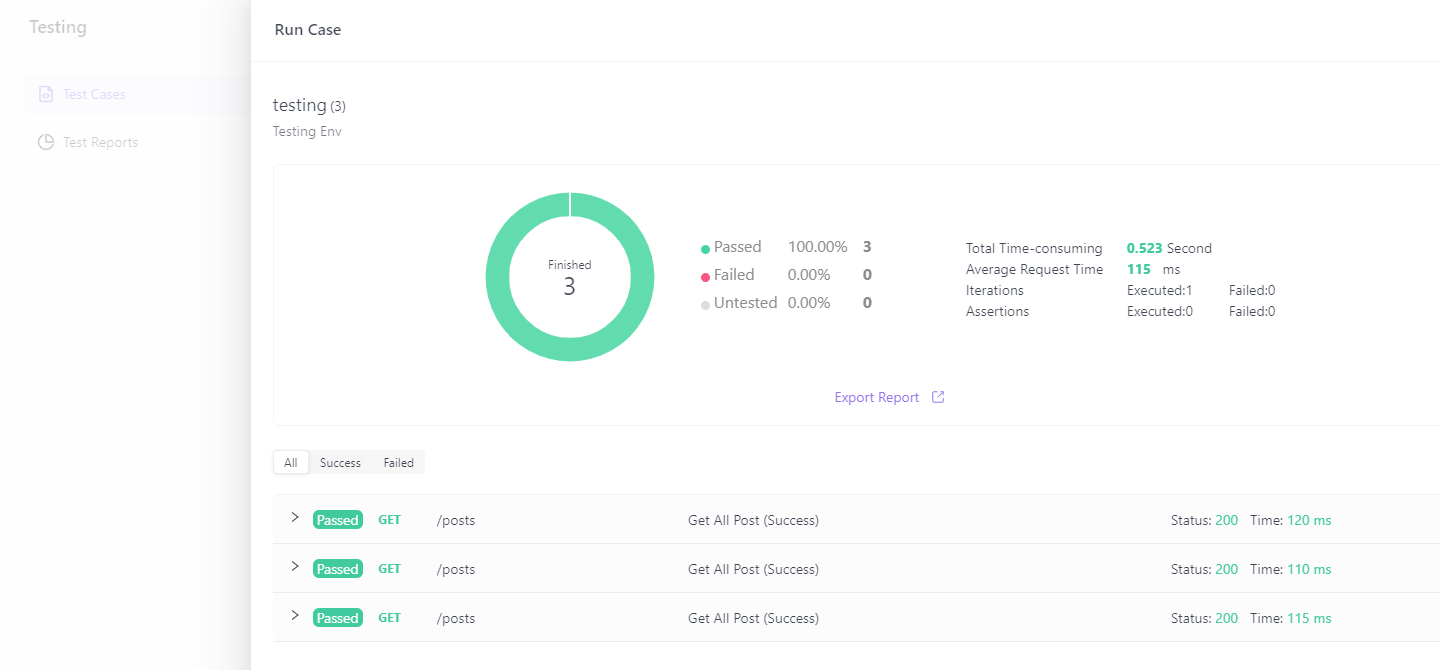Open Test Cases in the sidebar
Screen dimensions: 1440x670
94,94
